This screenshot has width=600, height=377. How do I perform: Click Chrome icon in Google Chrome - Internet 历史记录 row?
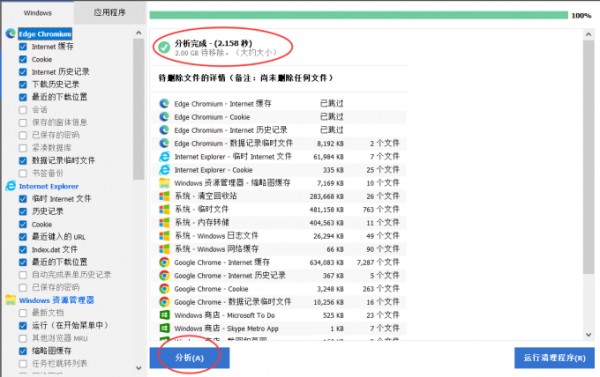pos(164,276)
